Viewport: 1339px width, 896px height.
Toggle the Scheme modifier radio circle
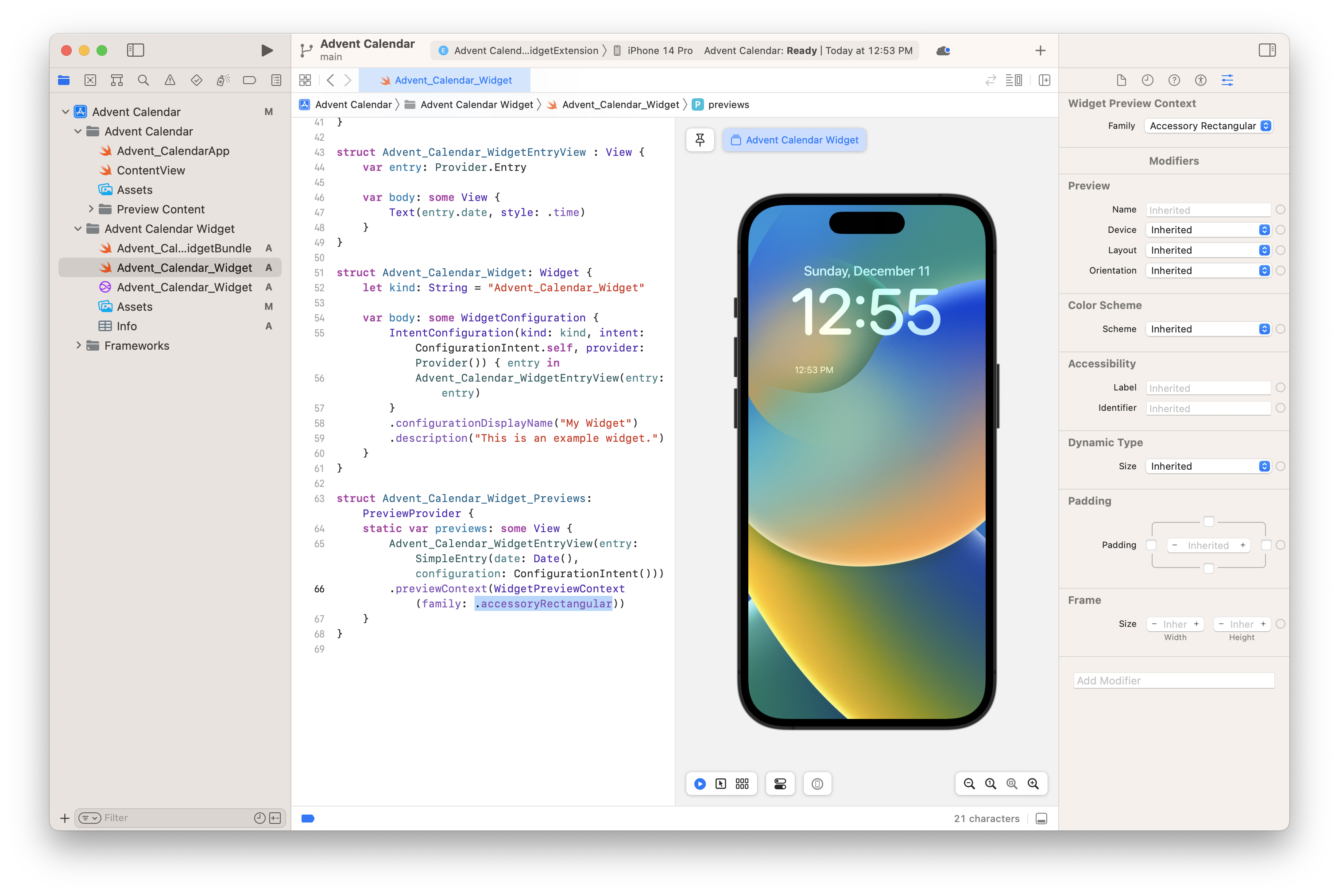[x=1280, y=329]
